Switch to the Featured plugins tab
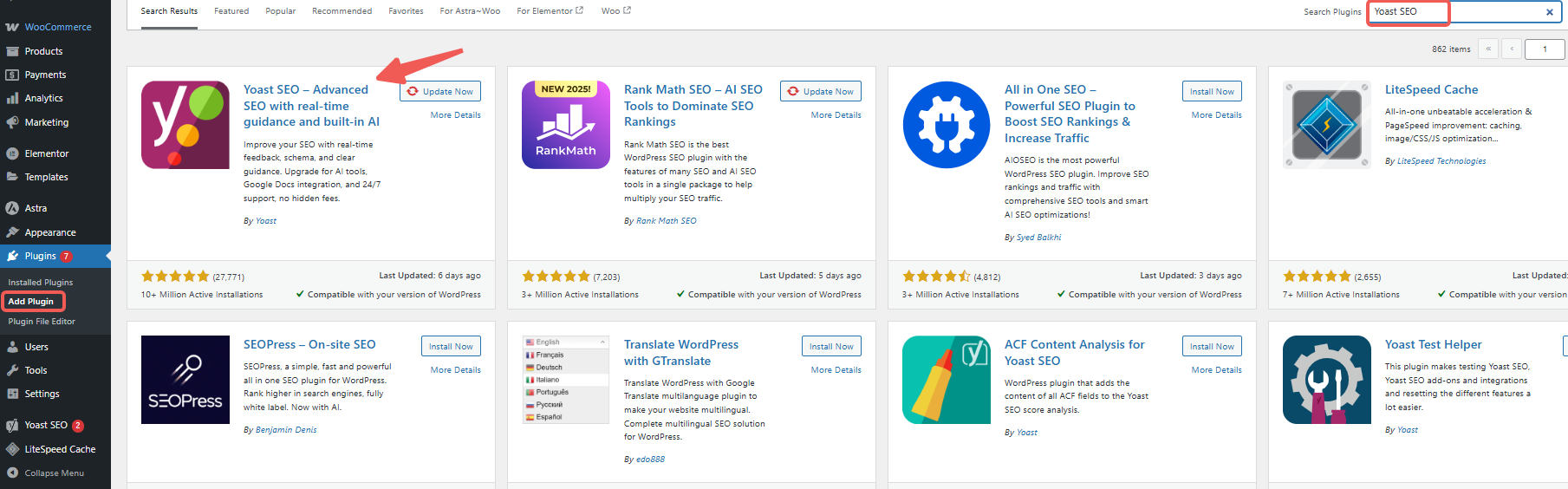The image size is (1568, 489). [x=231, y=11]
